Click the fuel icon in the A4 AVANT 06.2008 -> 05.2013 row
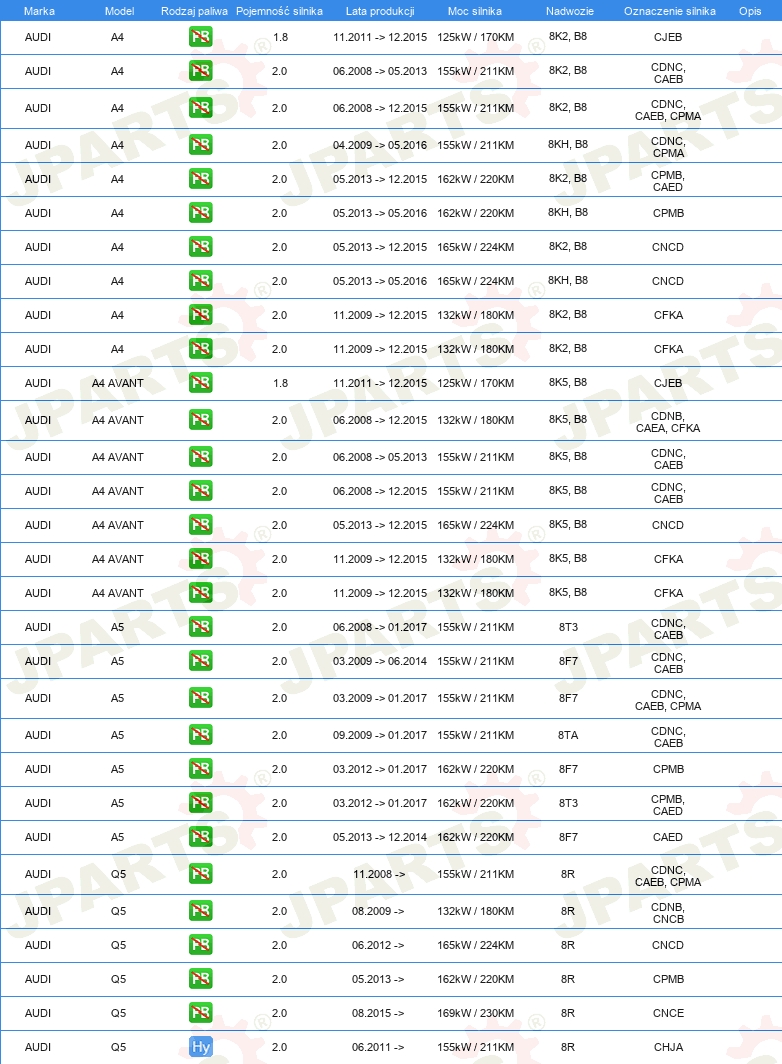The height and width of the screenshot is (1064, 782). click(x=200, y=457)
